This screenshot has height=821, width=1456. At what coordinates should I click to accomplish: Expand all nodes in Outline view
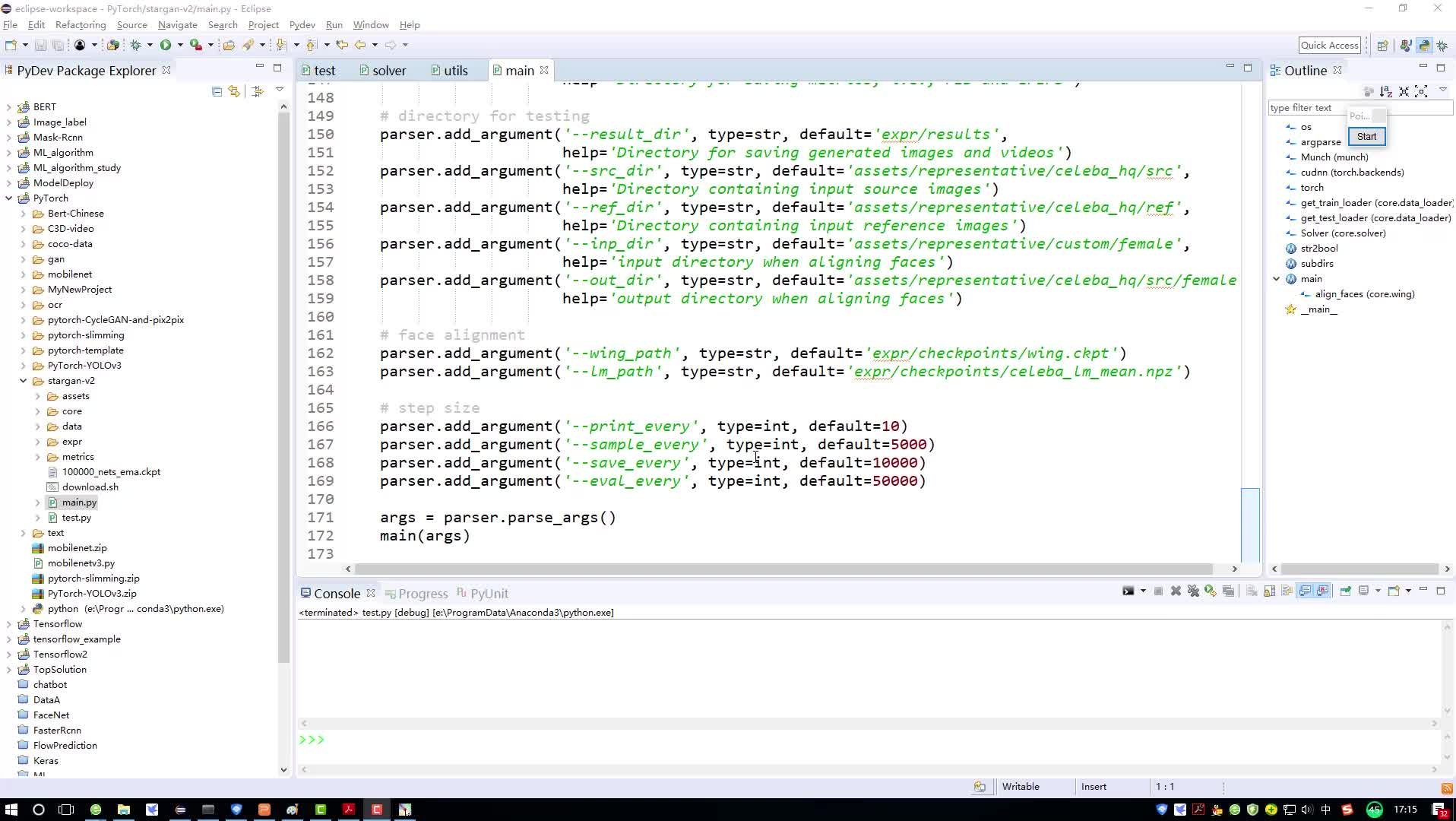pos(1421,91)
